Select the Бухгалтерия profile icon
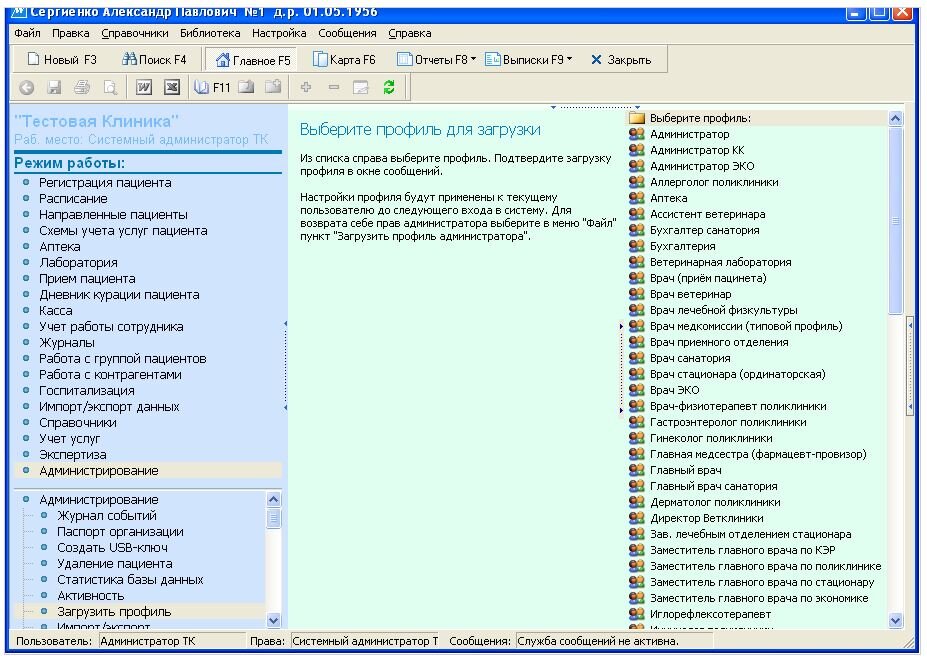Viewport: 927px width, 662px height. [x=637, y=246]
